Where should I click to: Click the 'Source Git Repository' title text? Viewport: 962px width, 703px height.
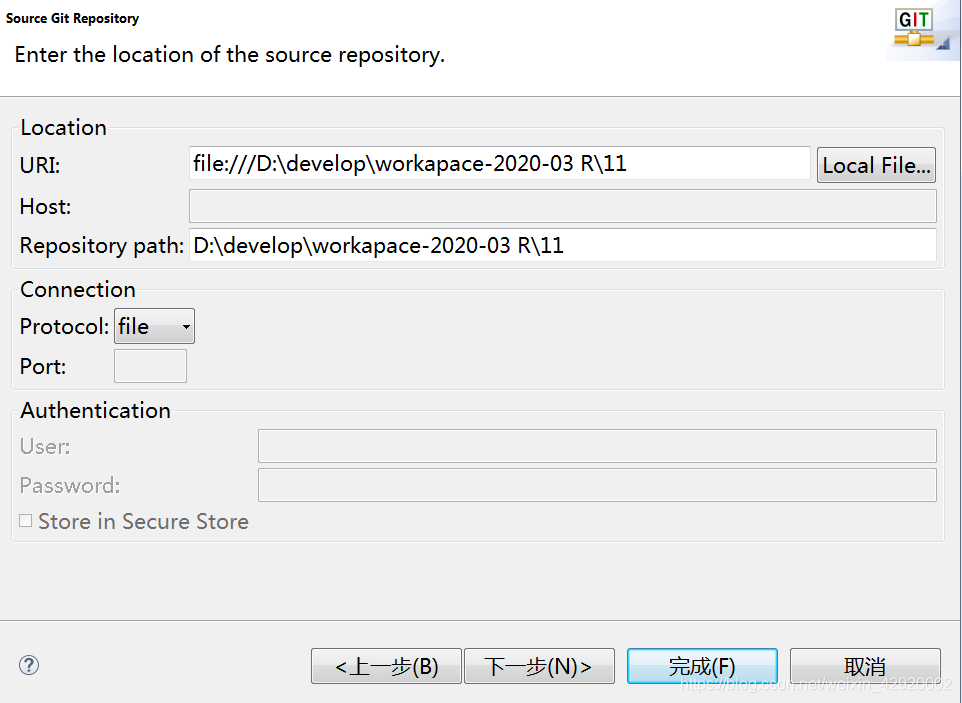pyautogui.click(x=72, y=18)
